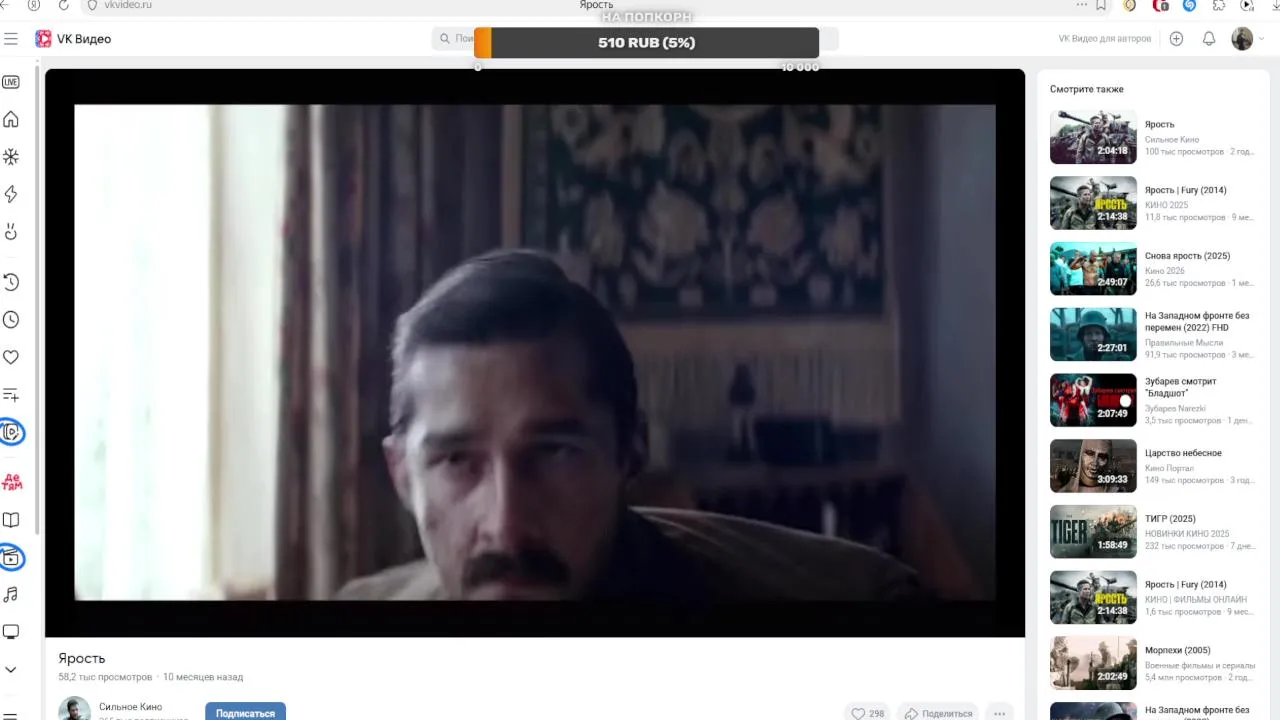Click the blue Shazam-style extension icon
1280x720 pixels.
coord(1189,5)
